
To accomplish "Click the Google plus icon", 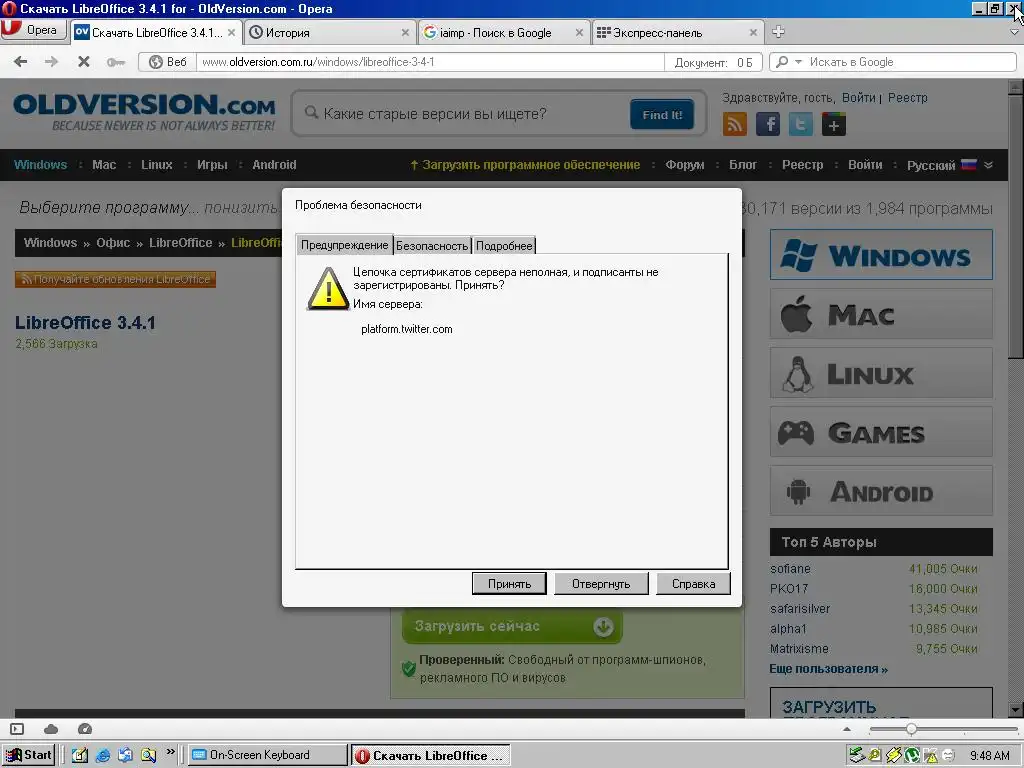I will coord(833,124).
